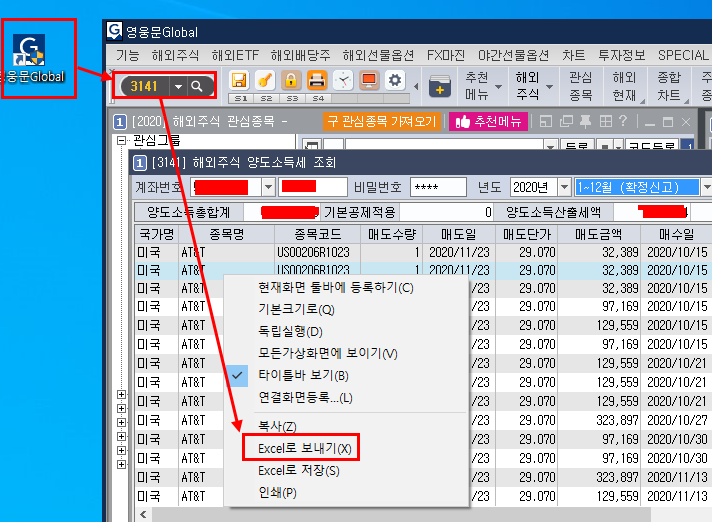Click the G logo in the 영웅문Global title bar
This screenshot has height=522, width=712.
(x=114, y=31)
